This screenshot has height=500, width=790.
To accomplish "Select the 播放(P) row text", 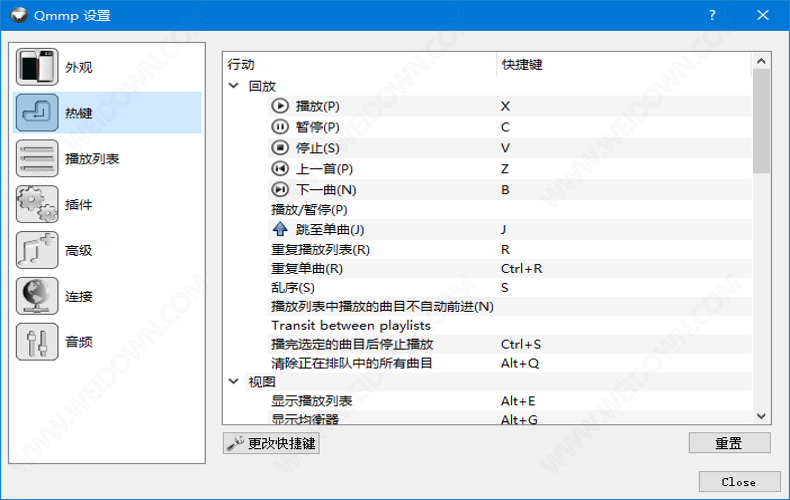I will [317, 106].
